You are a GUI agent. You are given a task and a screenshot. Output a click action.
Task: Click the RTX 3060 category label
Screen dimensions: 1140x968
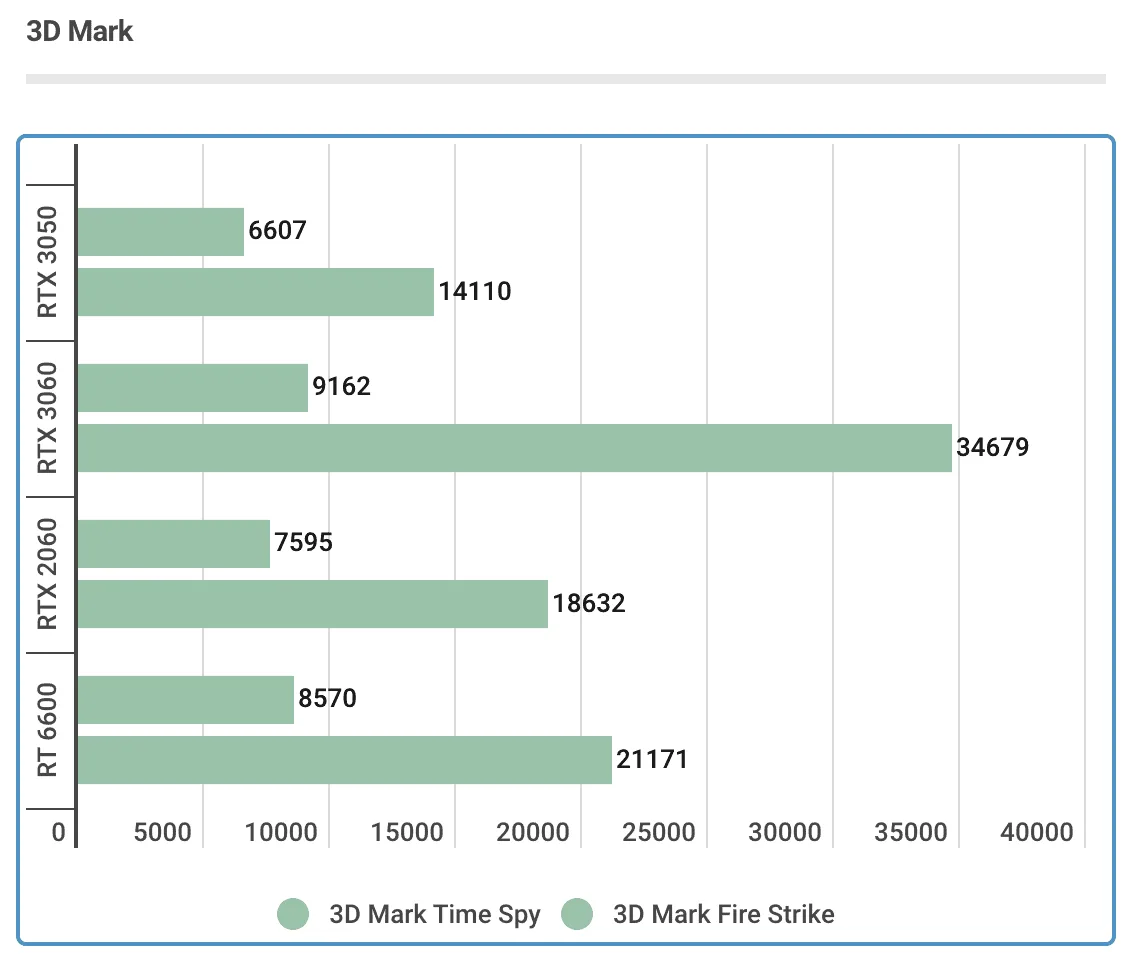click(x=47, y=418)
